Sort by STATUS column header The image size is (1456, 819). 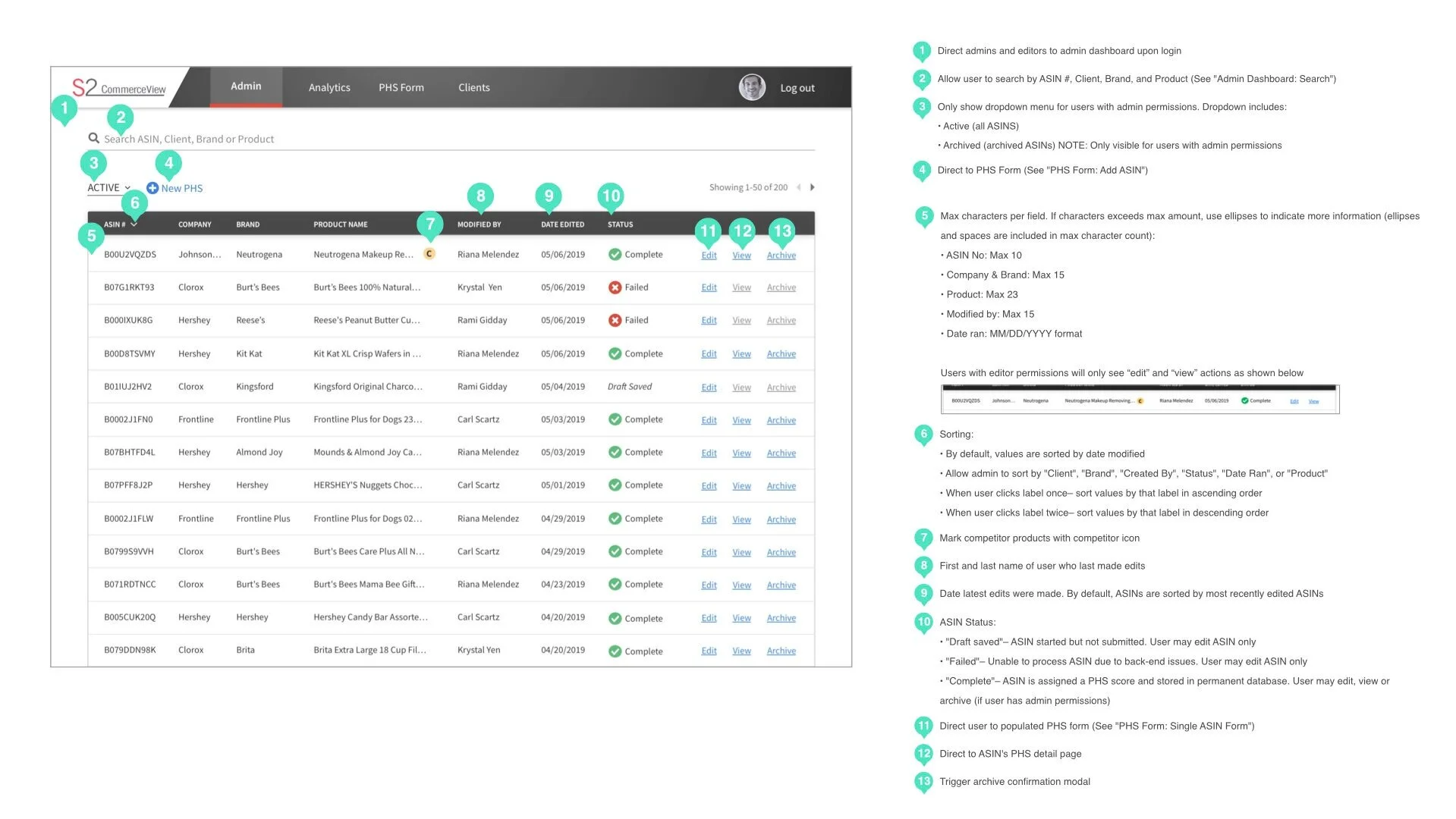coord(620,224)
